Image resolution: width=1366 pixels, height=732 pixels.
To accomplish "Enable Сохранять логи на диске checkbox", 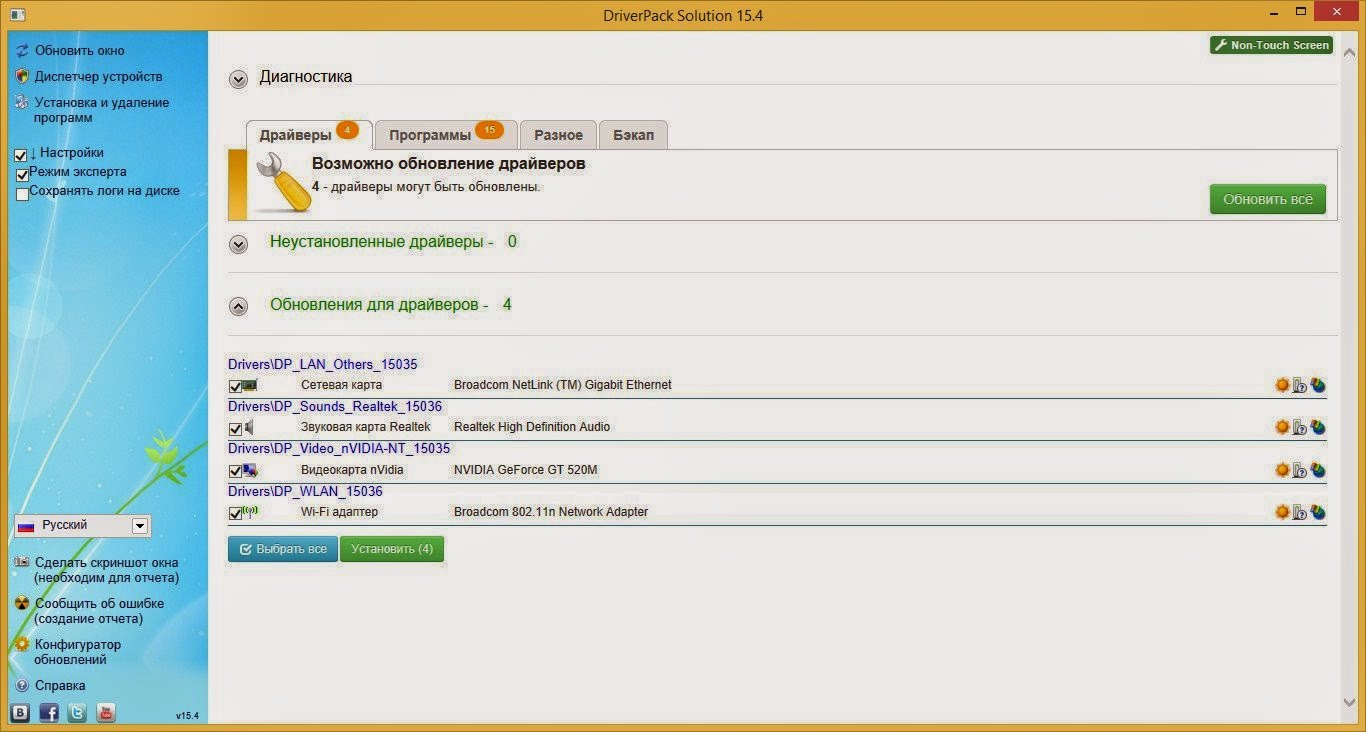I will 22,194.
